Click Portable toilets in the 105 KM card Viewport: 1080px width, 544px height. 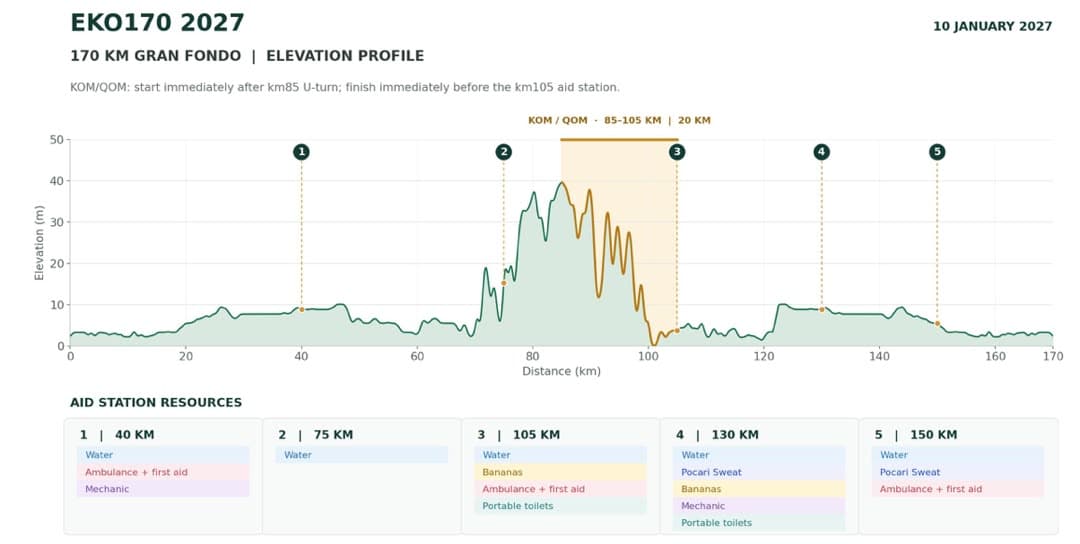pyautogui.click(x=560, y=505)
